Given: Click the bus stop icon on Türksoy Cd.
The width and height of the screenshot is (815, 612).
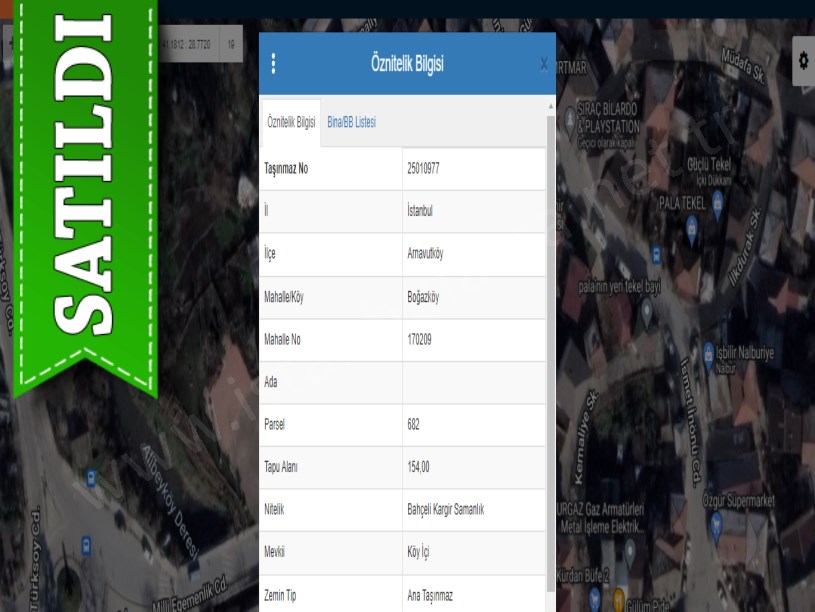Looking at the screenshot, I should (86, 546).
